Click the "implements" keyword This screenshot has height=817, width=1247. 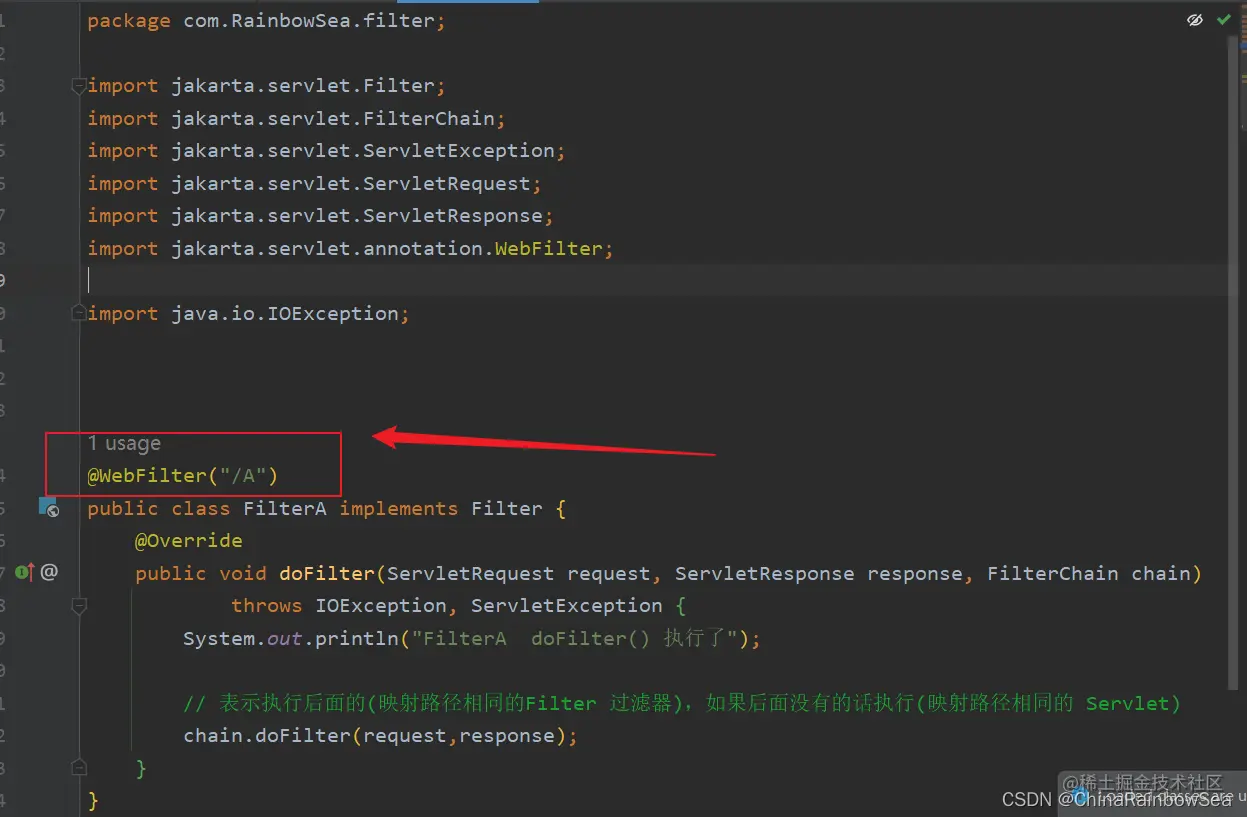[x=399, y=508]
